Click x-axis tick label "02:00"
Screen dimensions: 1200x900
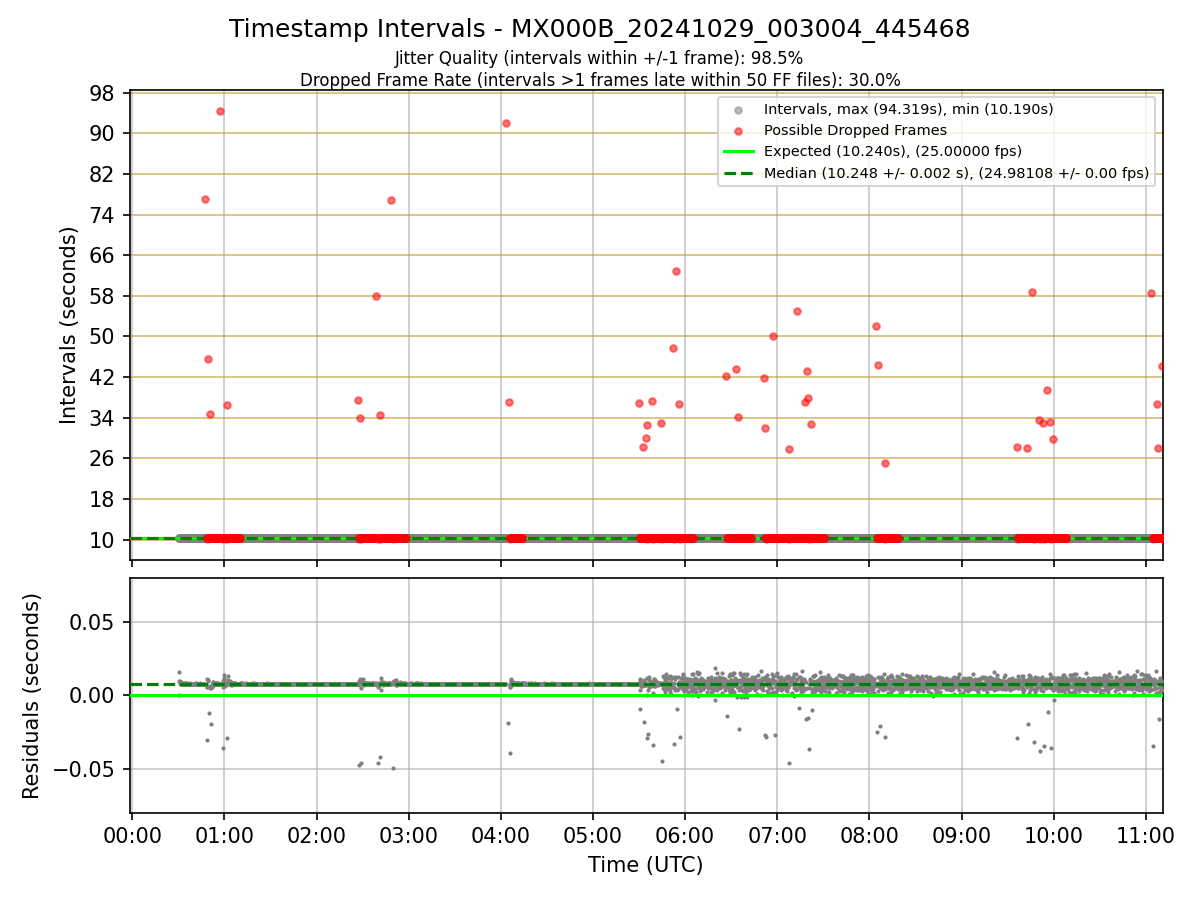click(x=316, y=835)
